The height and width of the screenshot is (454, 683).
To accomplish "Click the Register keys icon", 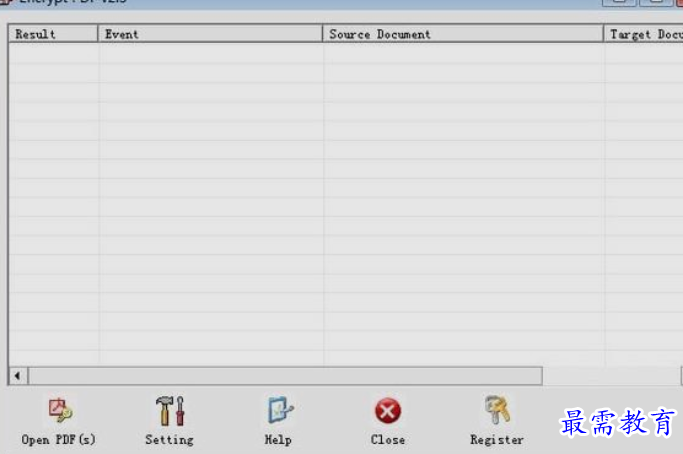I will [x=497, y=410].
